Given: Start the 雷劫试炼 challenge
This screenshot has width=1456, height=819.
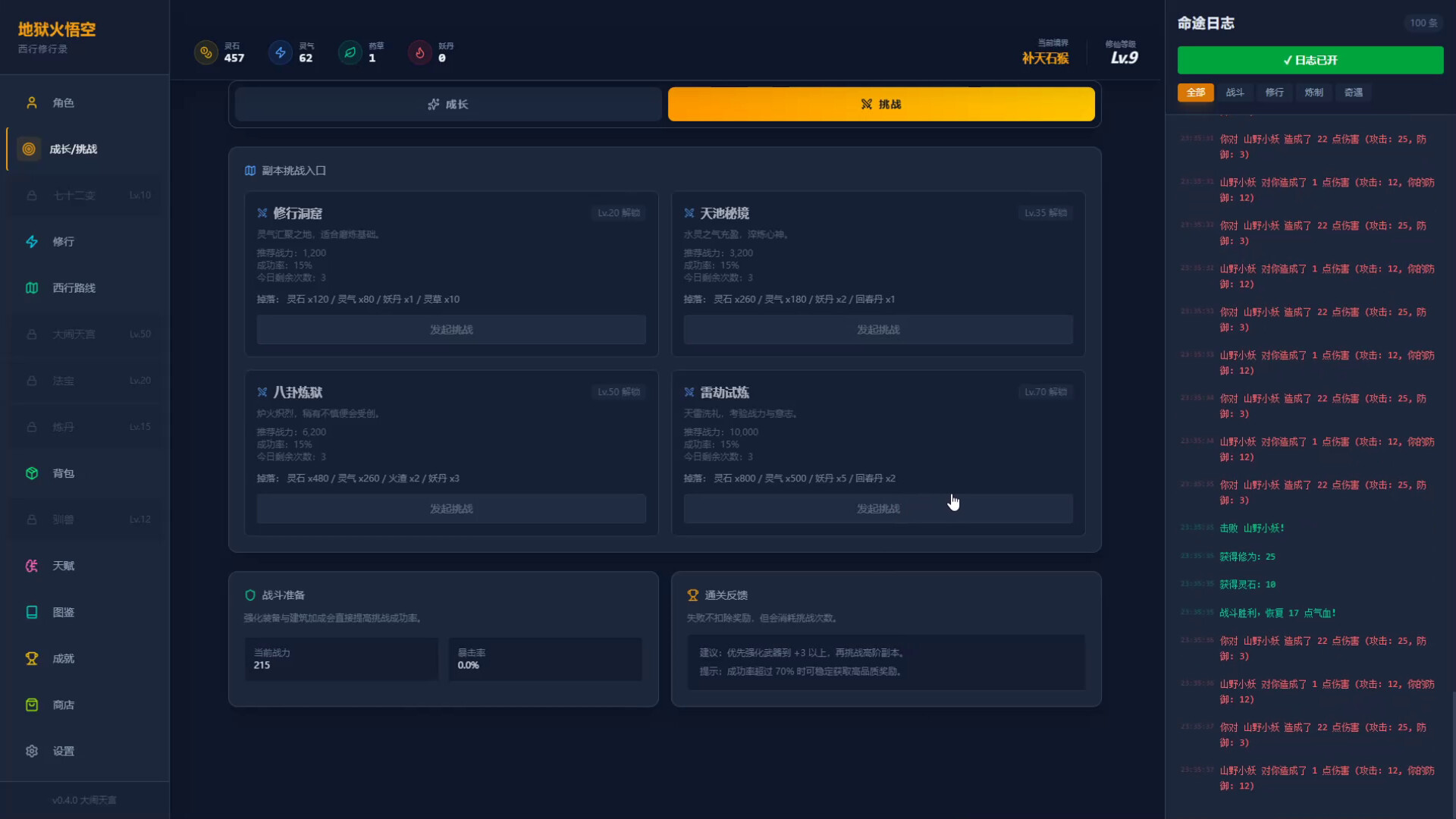Looking at the screenshot, I should click(x=877, y=508).
